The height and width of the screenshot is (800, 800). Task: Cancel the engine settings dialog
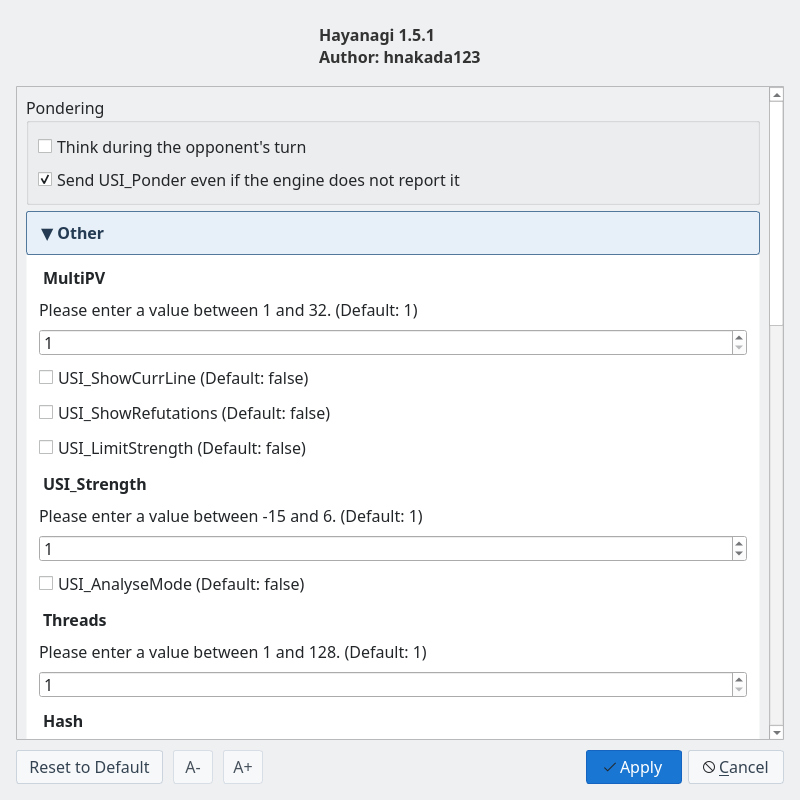click(736, 767)
